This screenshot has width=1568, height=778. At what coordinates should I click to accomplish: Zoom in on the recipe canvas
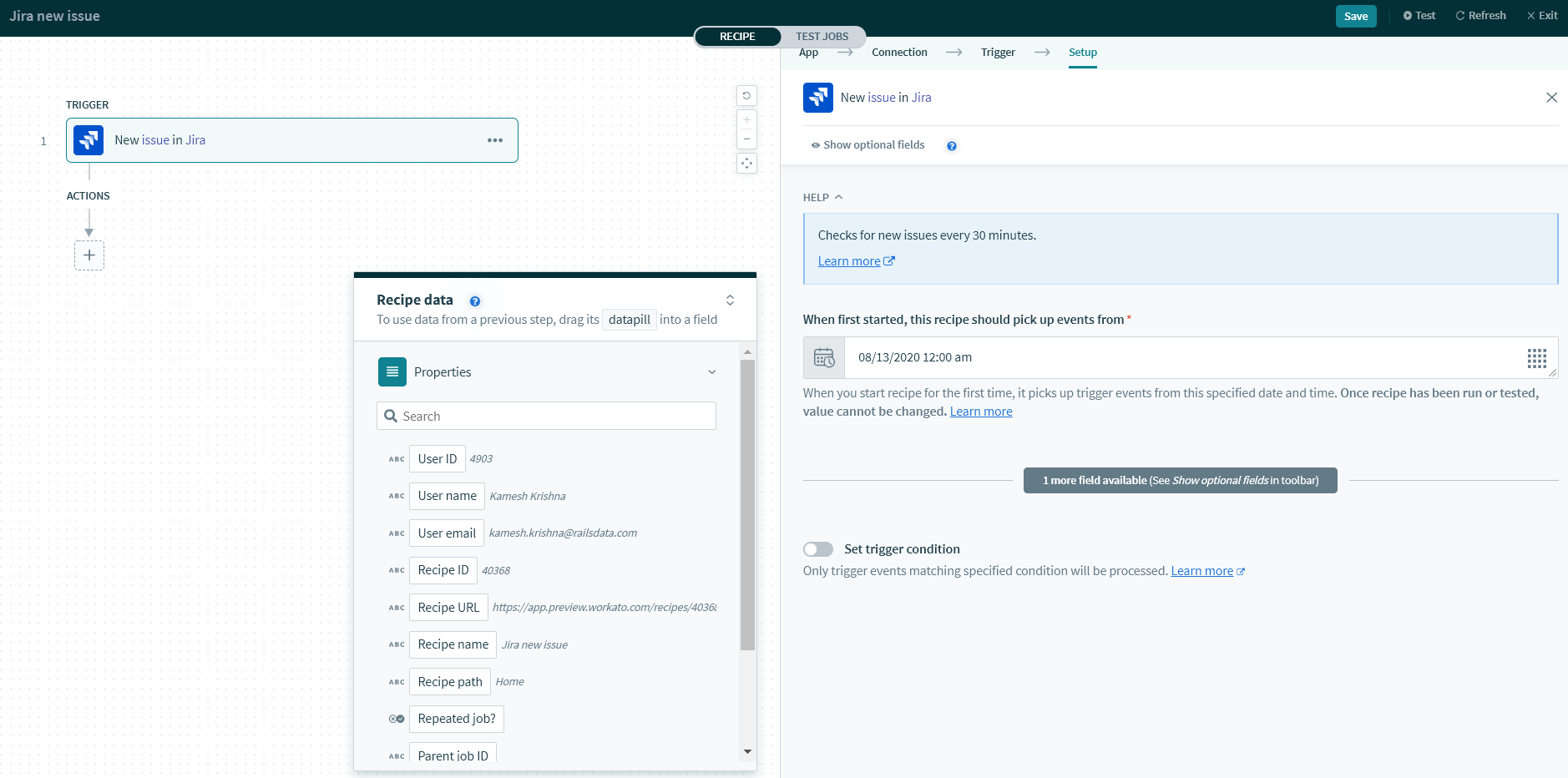[746, 120]
